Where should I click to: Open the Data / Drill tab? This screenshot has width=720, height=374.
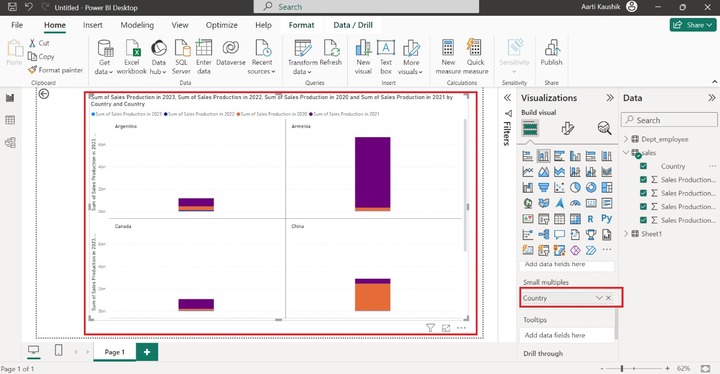(x=353, y=25)
